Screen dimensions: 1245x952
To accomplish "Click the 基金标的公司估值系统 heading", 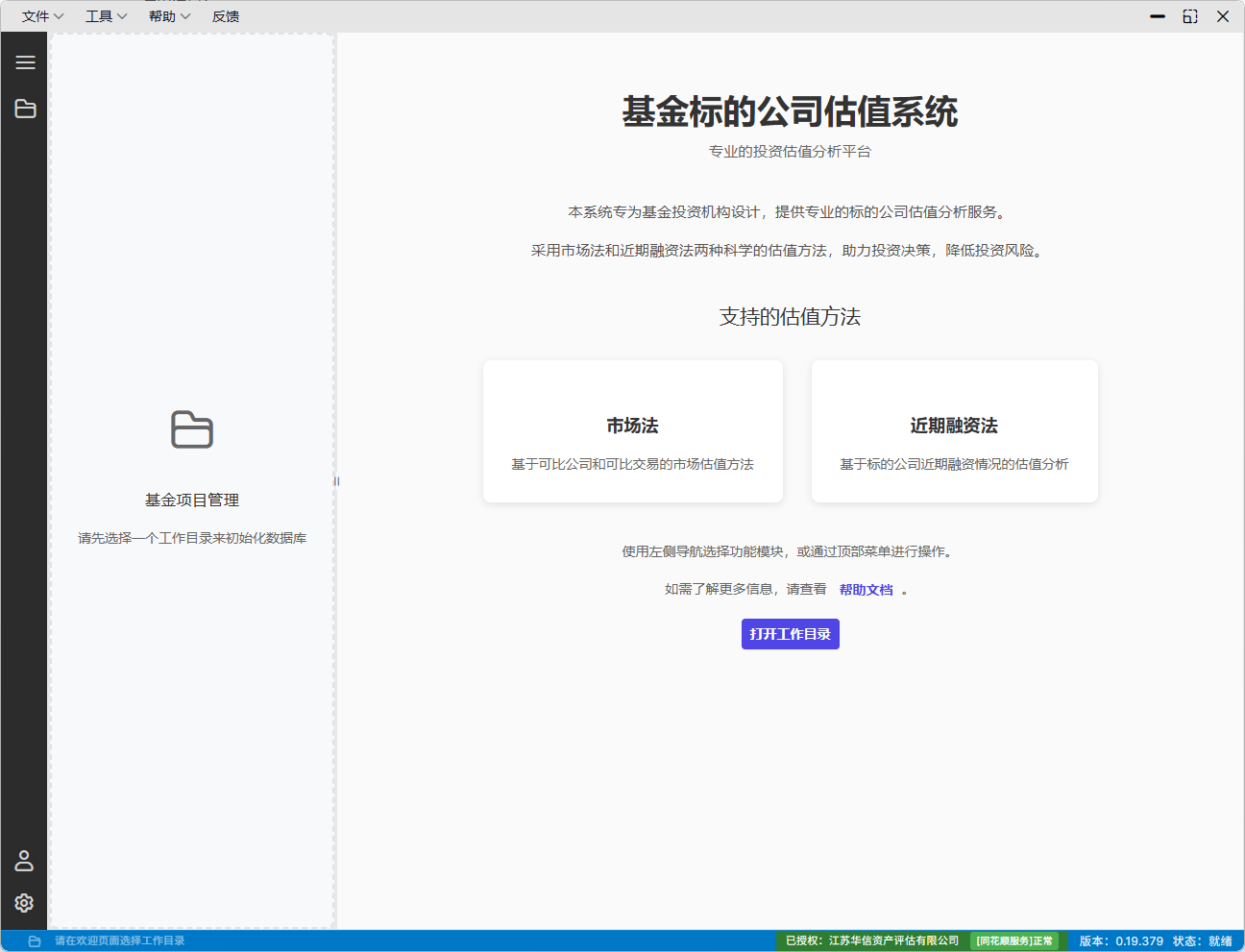I will click(x=791, y=111).
